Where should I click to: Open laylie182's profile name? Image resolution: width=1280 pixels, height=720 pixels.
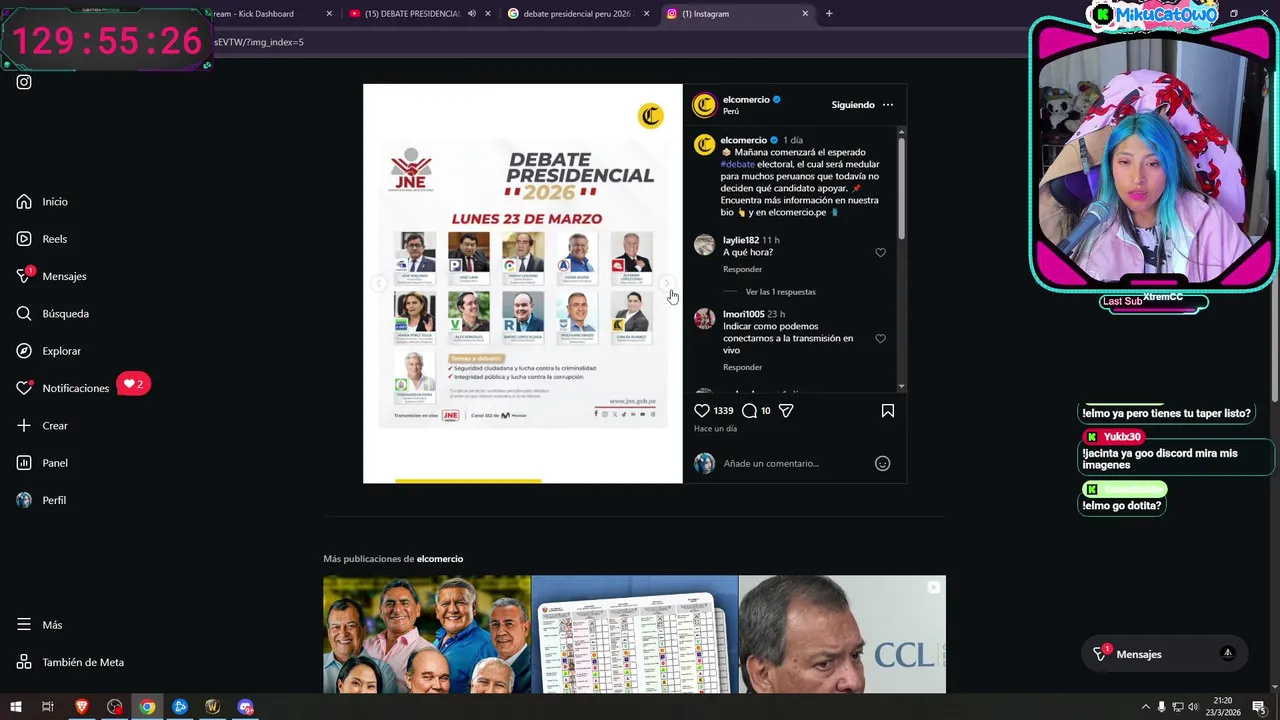(x=741, y=240)
